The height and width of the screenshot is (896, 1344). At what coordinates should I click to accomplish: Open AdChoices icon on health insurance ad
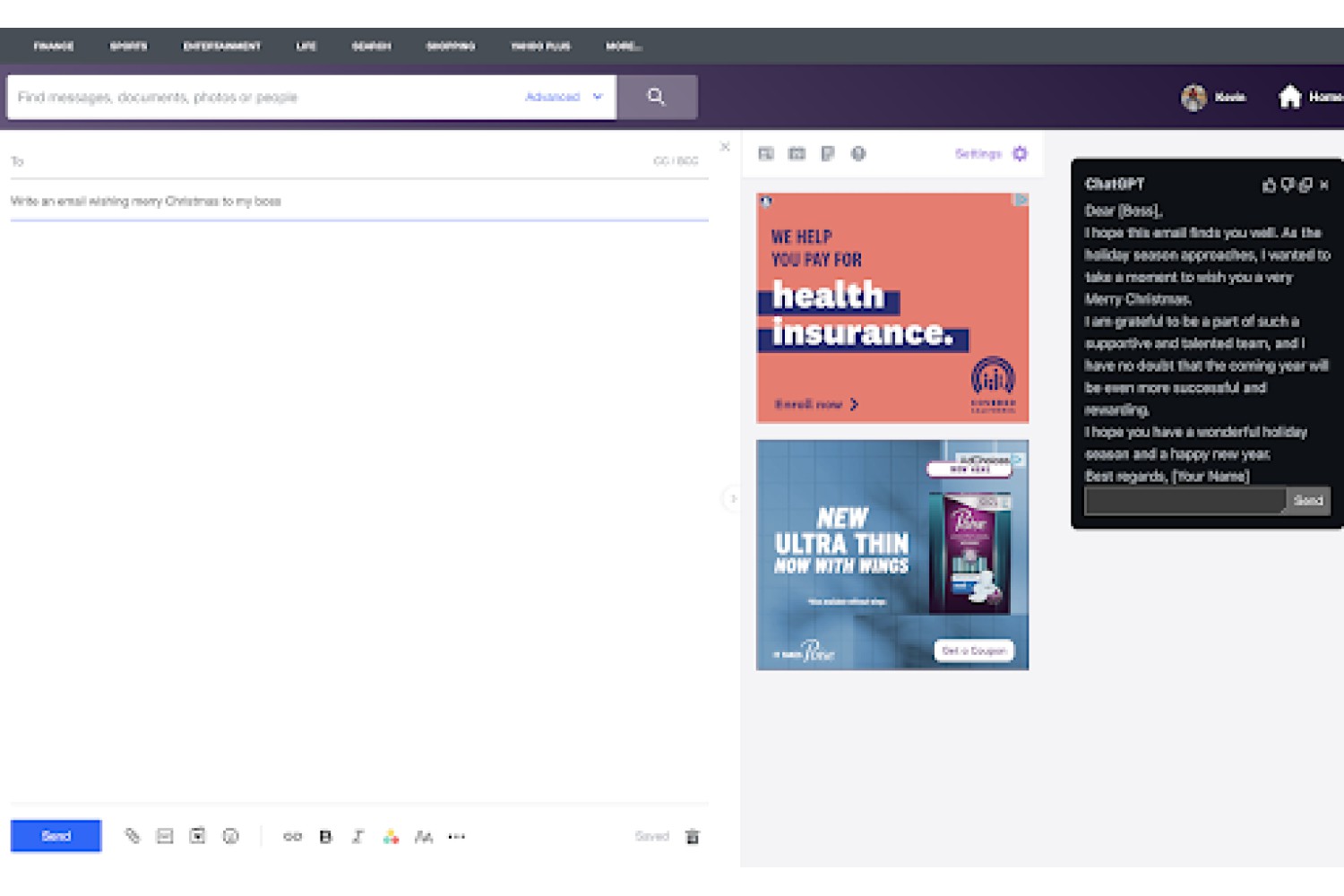[1021, 200]
